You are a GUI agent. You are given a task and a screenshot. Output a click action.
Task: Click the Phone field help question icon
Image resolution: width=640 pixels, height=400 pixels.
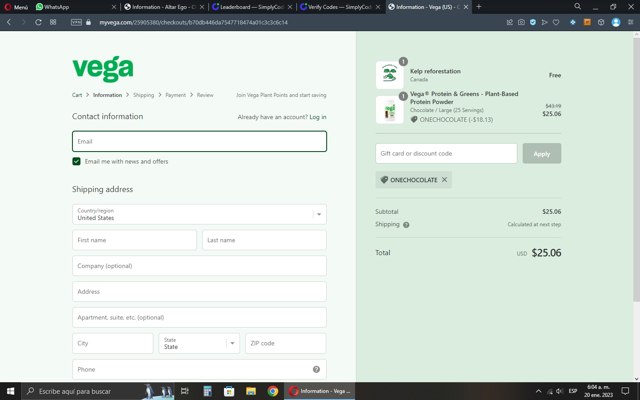316,369
